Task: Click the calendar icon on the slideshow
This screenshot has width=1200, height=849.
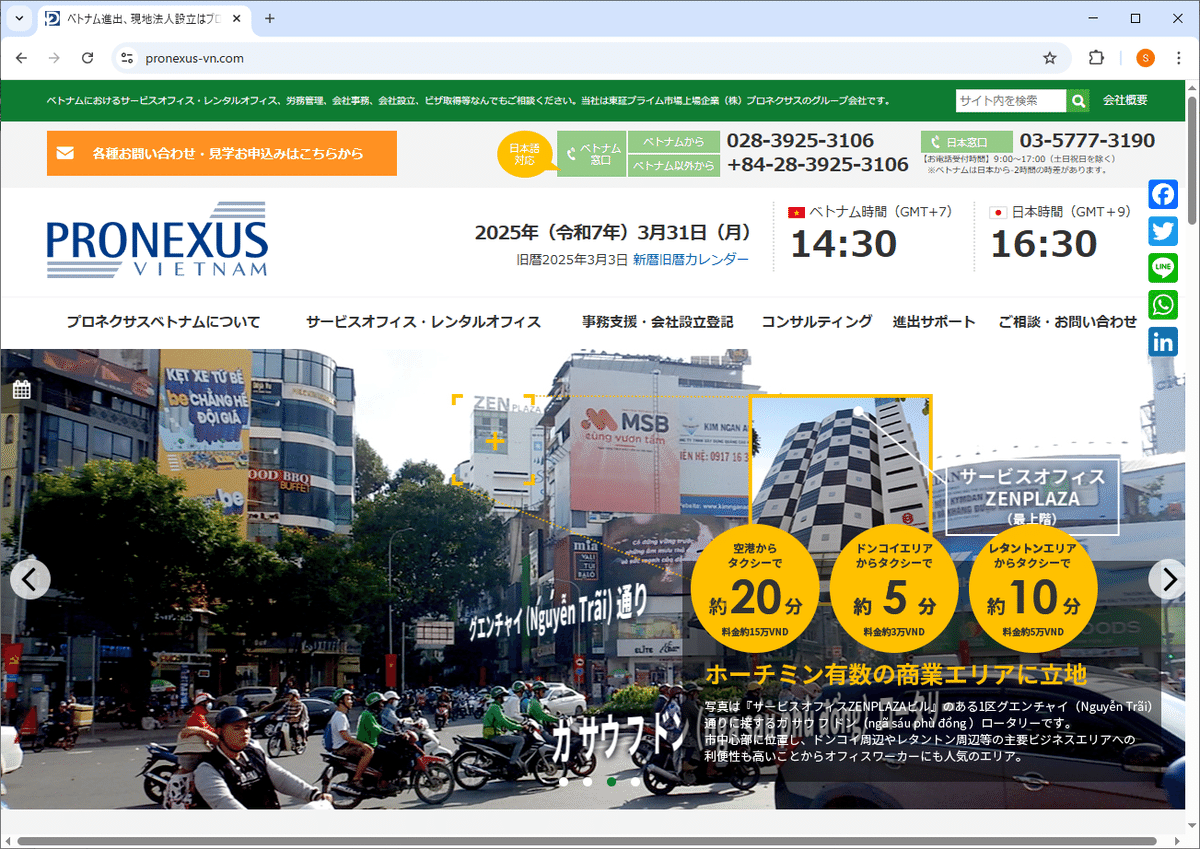Action: point(22,388)
